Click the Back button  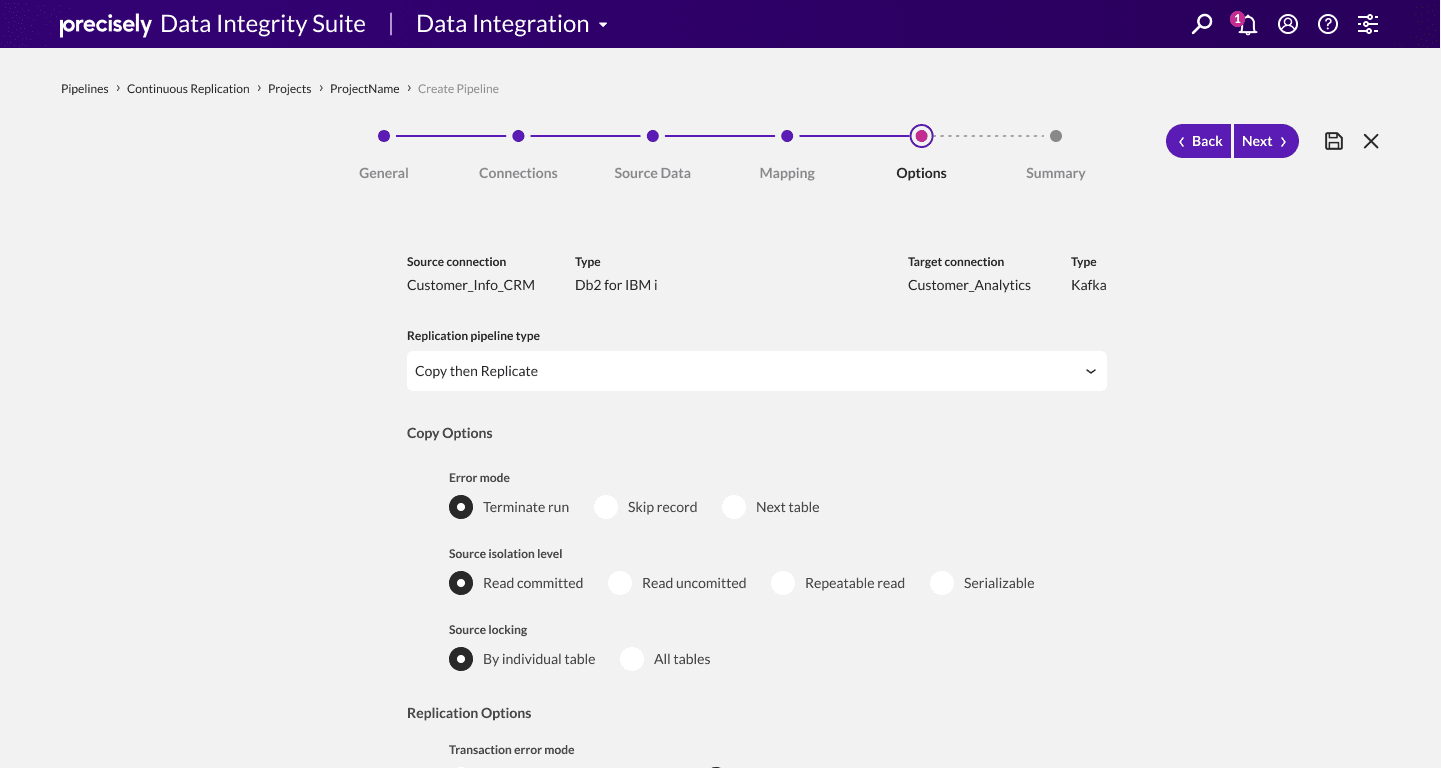tap(1198, 141)
